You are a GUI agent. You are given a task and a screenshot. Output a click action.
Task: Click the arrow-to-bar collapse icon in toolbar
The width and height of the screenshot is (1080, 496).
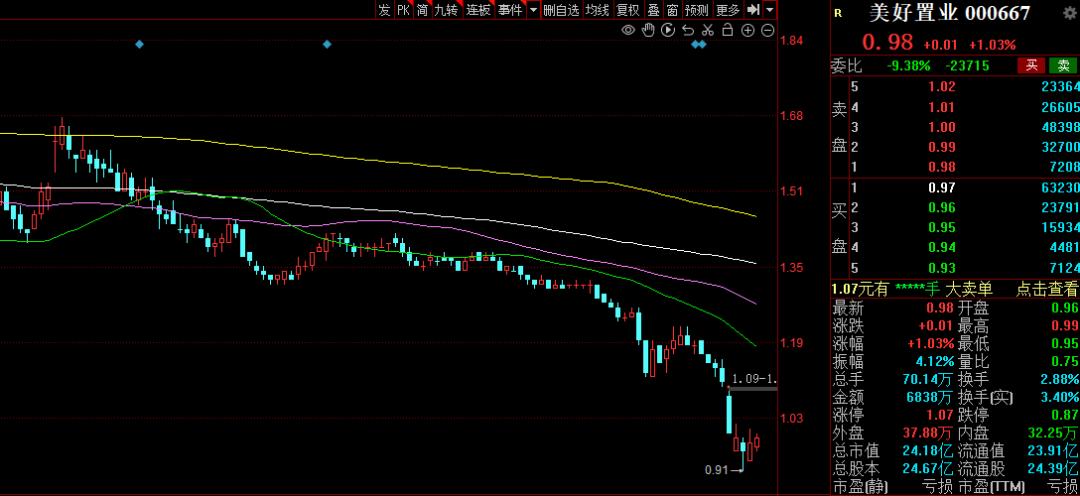pos(754,10)
